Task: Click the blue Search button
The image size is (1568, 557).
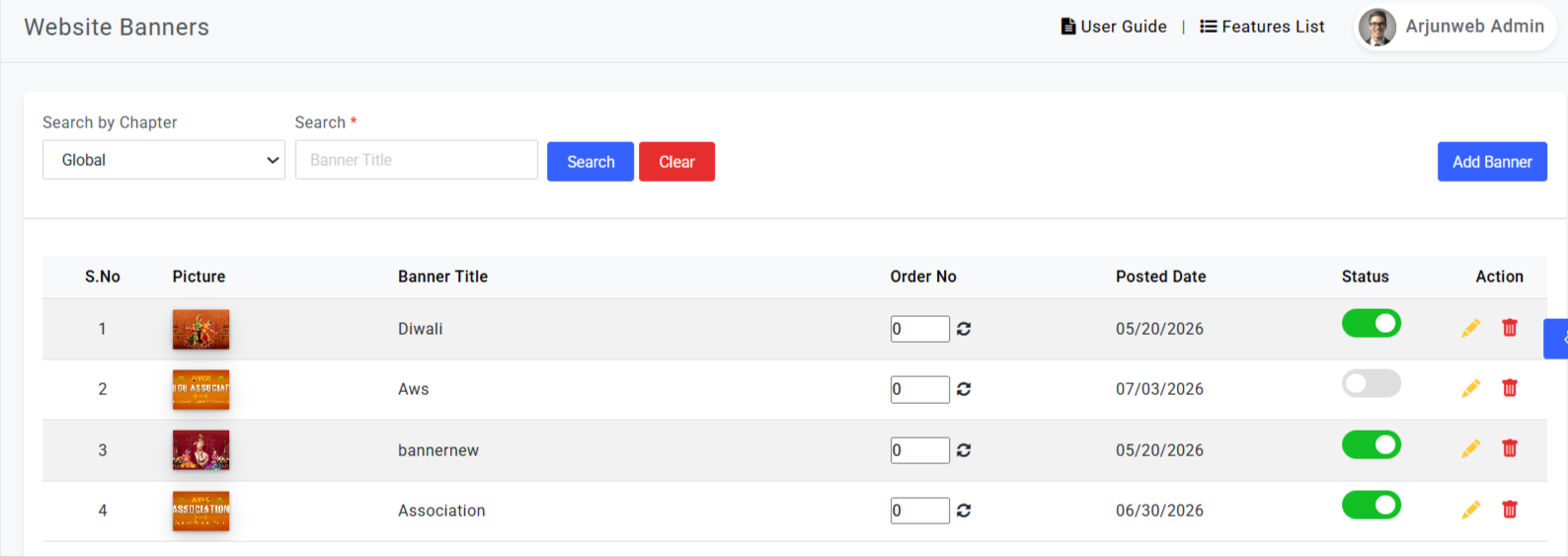Action: click(x=590, y=162)
